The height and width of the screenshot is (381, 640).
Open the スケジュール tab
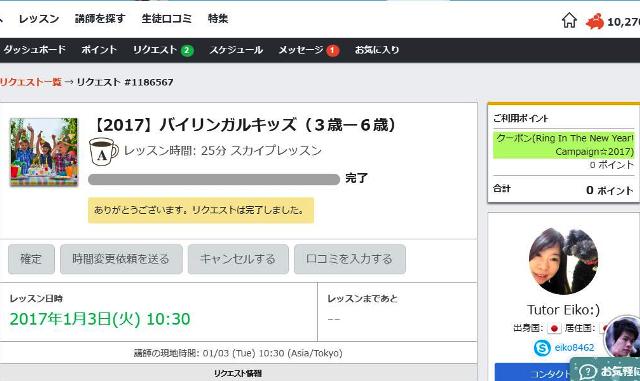point(236,50)
